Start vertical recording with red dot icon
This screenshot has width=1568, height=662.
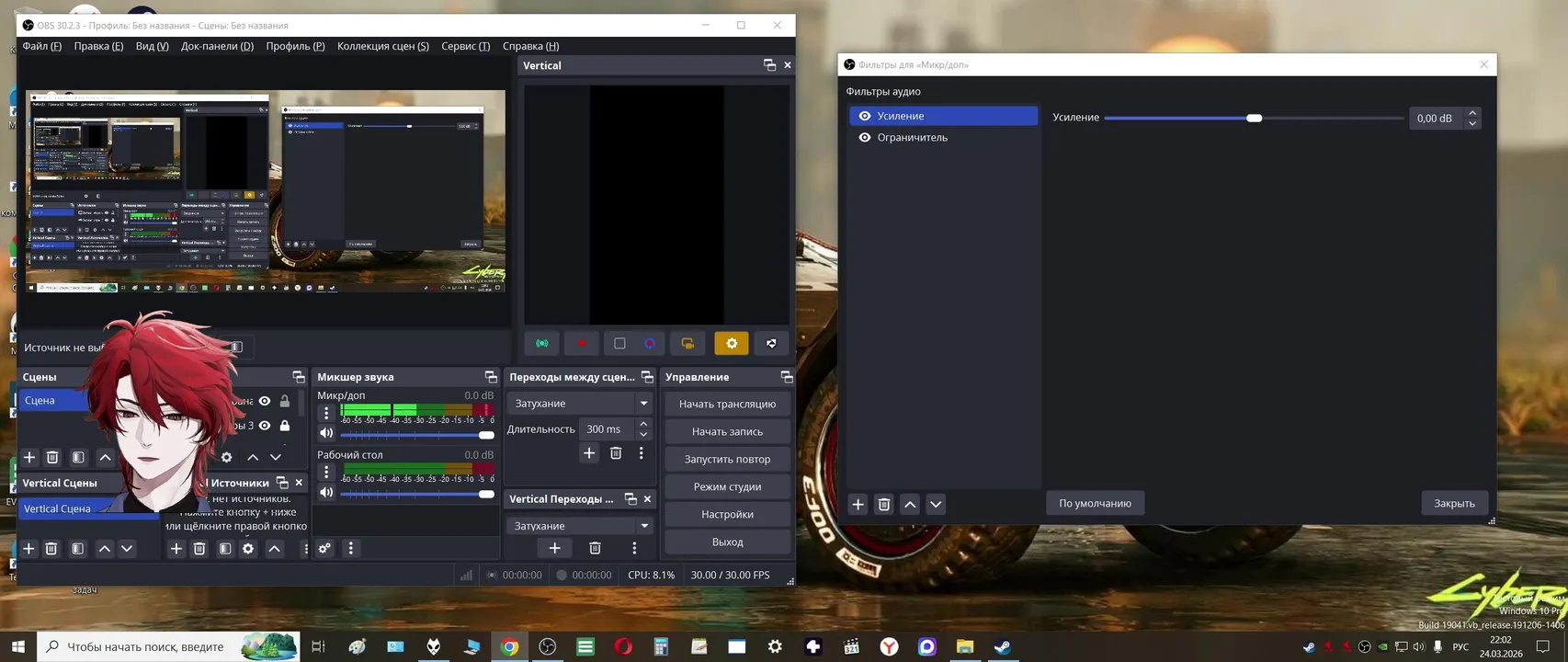coord(582,343)
